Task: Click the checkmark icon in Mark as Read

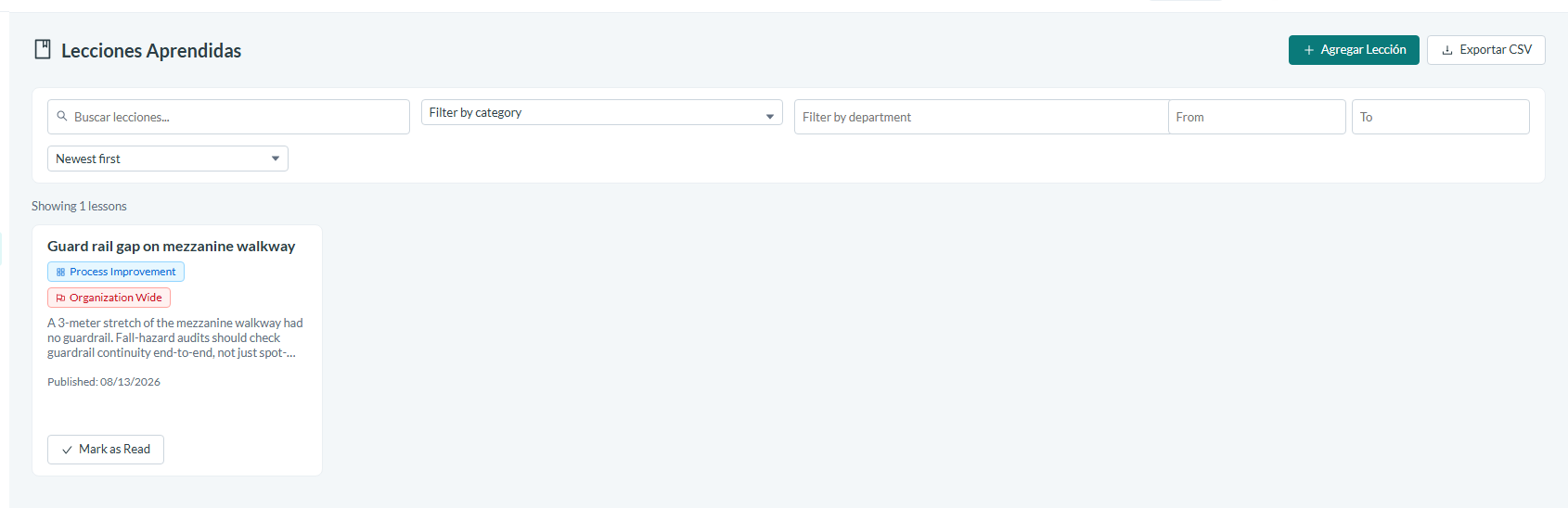Action: (x=67, y=450)
